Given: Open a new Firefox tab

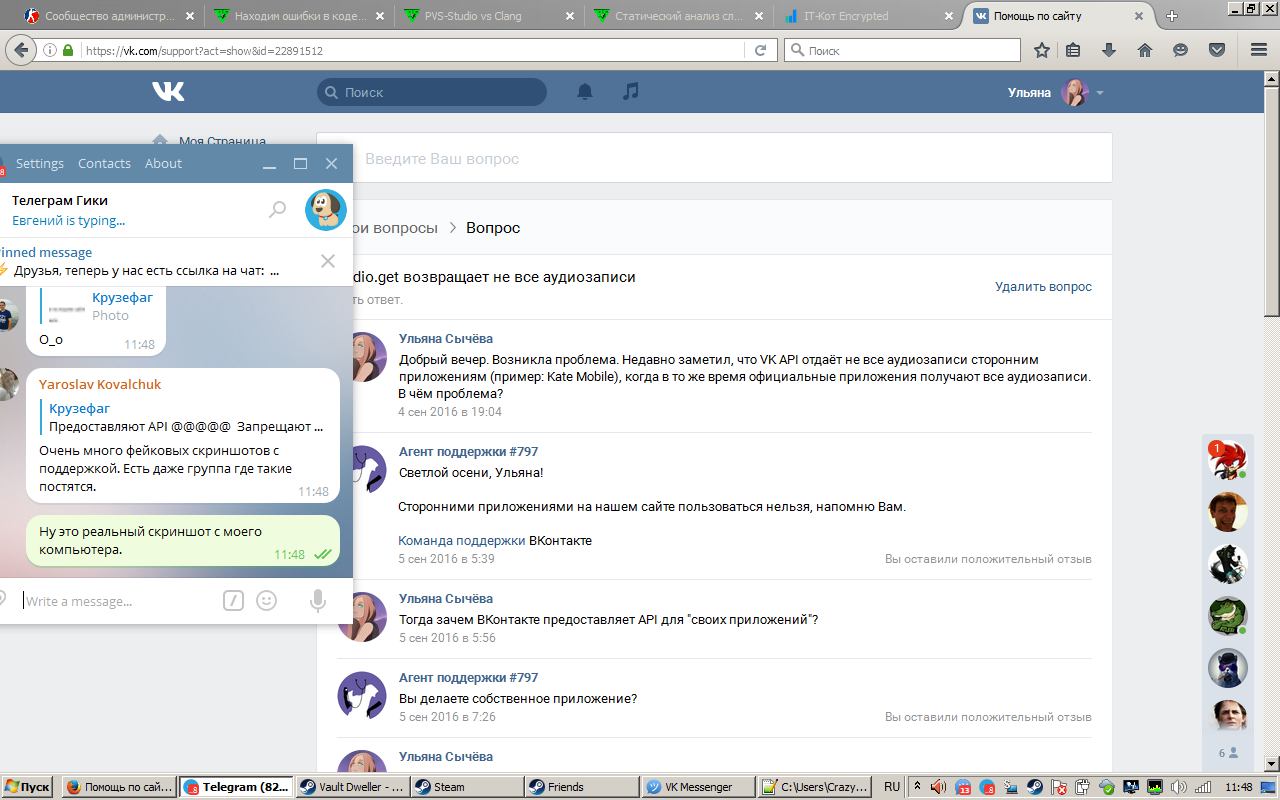Looking at the screenshot, I should tap(1172, 15).
